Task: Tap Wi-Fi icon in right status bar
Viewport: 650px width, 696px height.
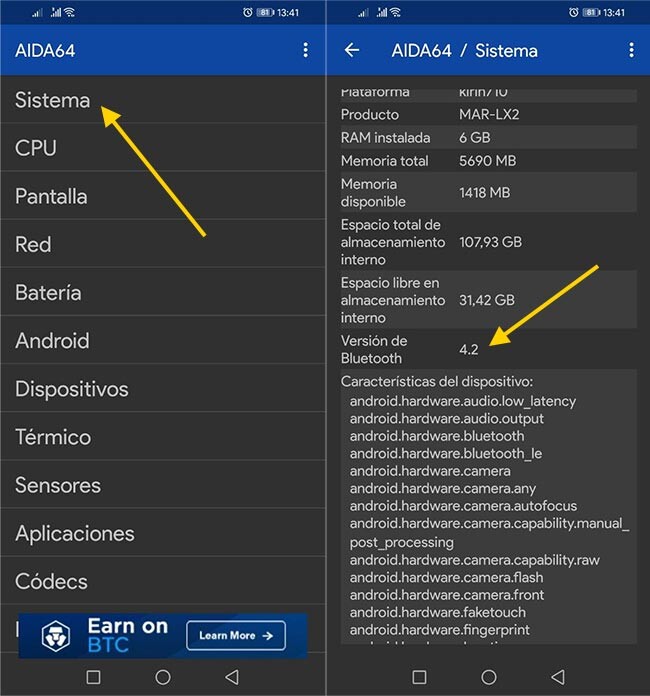Action: [x=395, y=12]
